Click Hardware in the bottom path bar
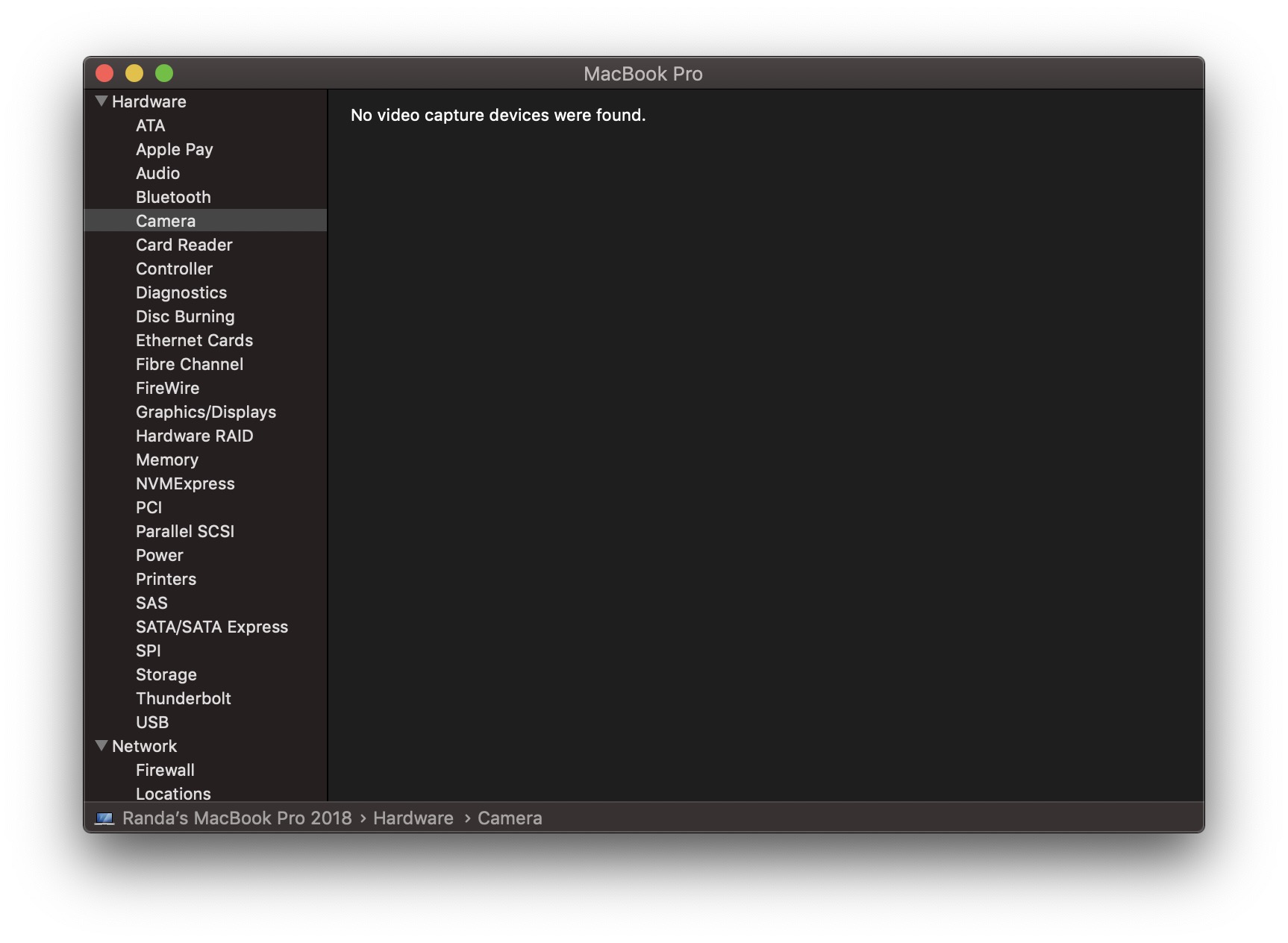Screen dimensions: 1288x943 coord(413,818)
